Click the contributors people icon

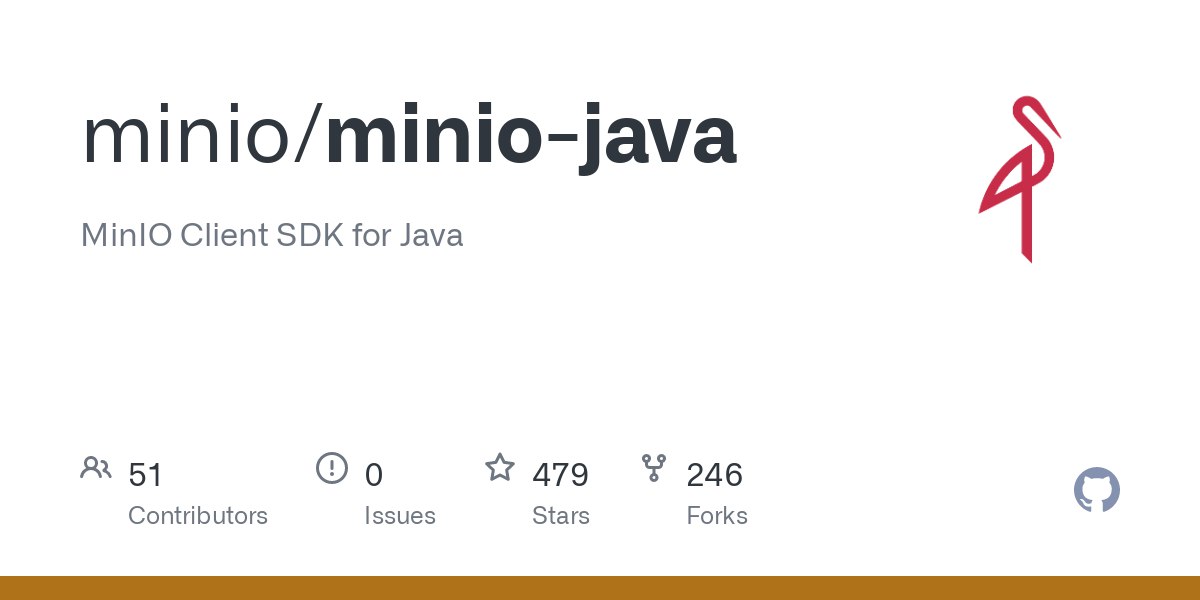click(96, 467)
